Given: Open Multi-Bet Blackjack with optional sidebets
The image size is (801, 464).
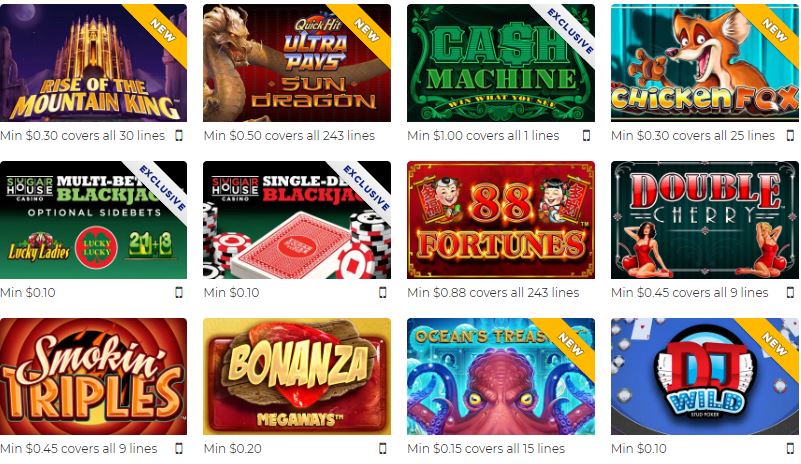Looking at the screenshot, I should point(93,220).
